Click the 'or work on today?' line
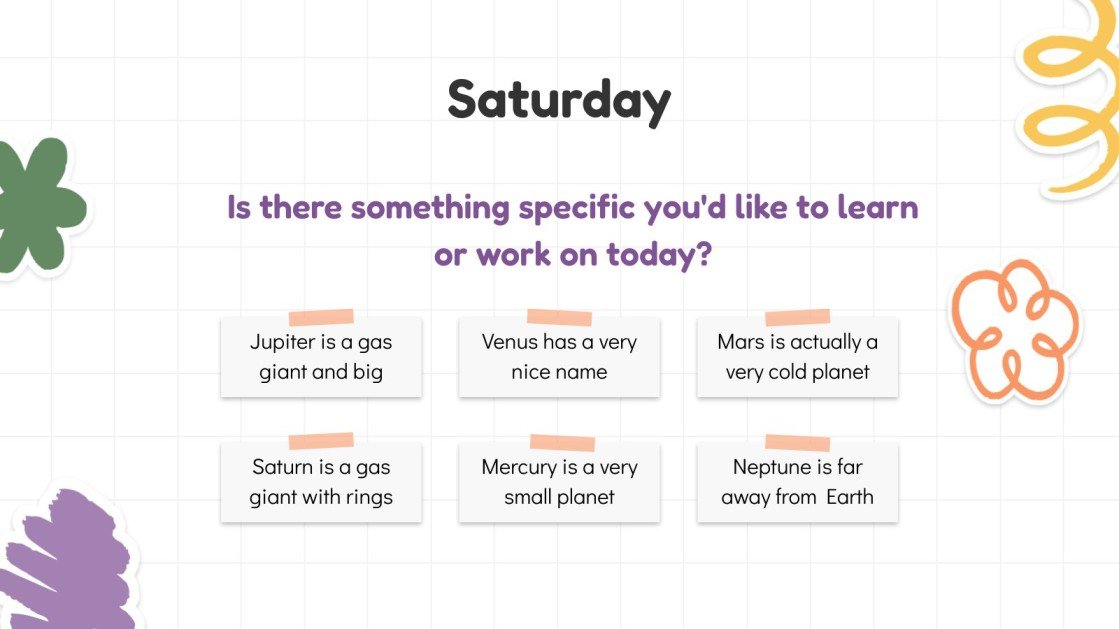Image resolution: width=1119 pixels, height=629 pixels. click(x=572, y=254)
